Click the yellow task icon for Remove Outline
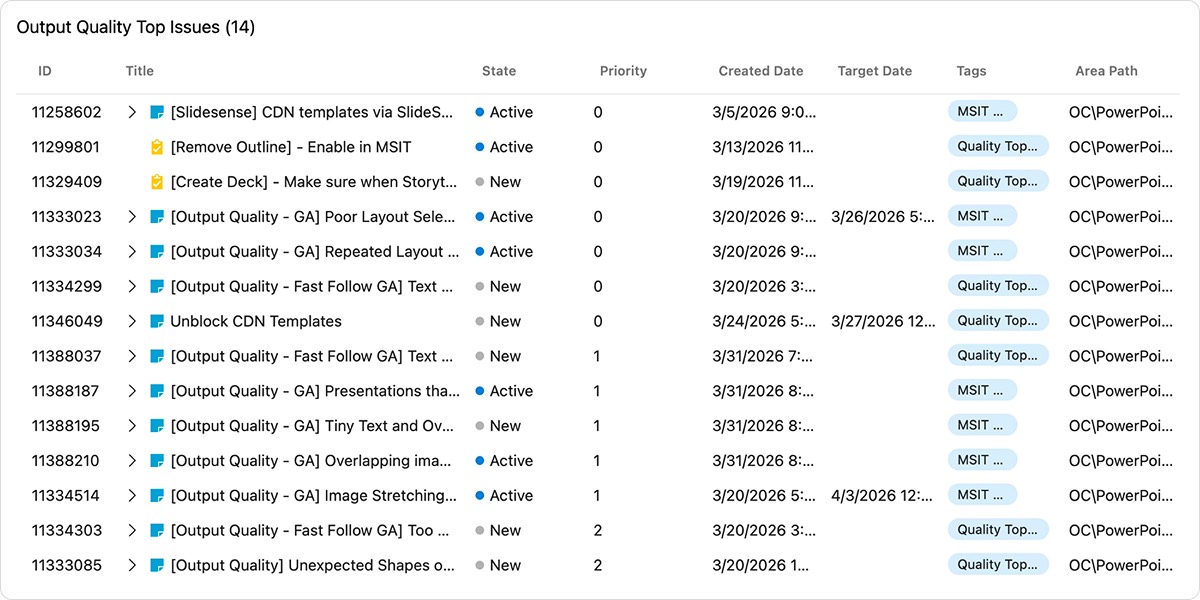The image size is (1200, 600). 156,147
